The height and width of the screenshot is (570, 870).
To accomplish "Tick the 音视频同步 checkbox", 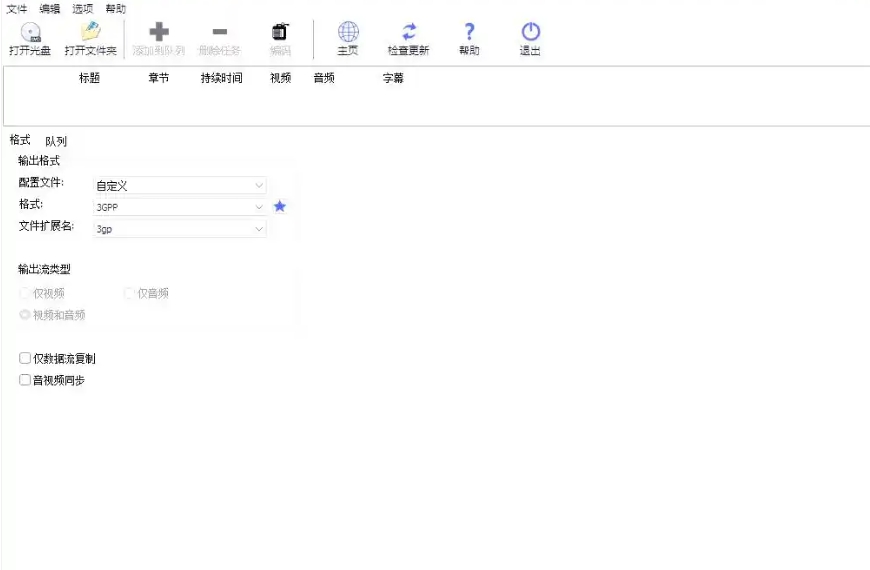I will 25,380.
